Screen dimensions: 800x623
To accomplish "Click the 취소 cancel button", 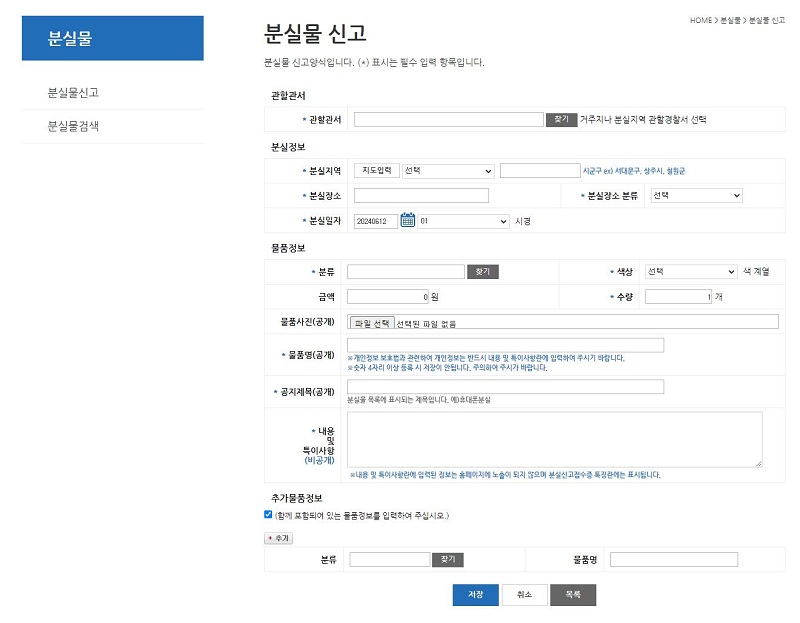I will point(524,595).
